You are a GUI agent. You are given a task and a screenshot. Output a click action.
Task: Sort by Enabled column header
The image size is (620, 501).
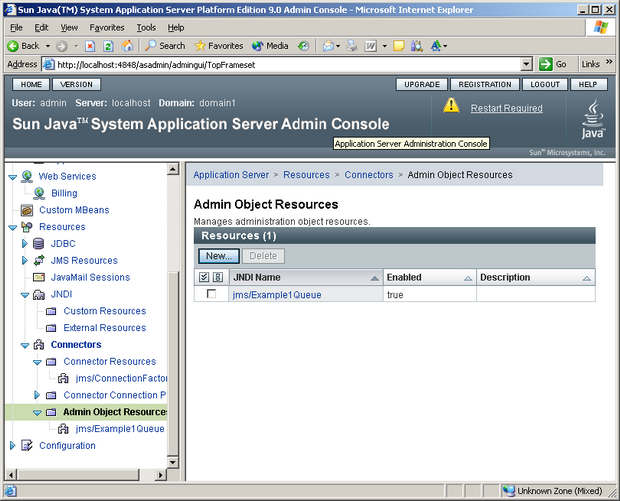pos(429,278)
